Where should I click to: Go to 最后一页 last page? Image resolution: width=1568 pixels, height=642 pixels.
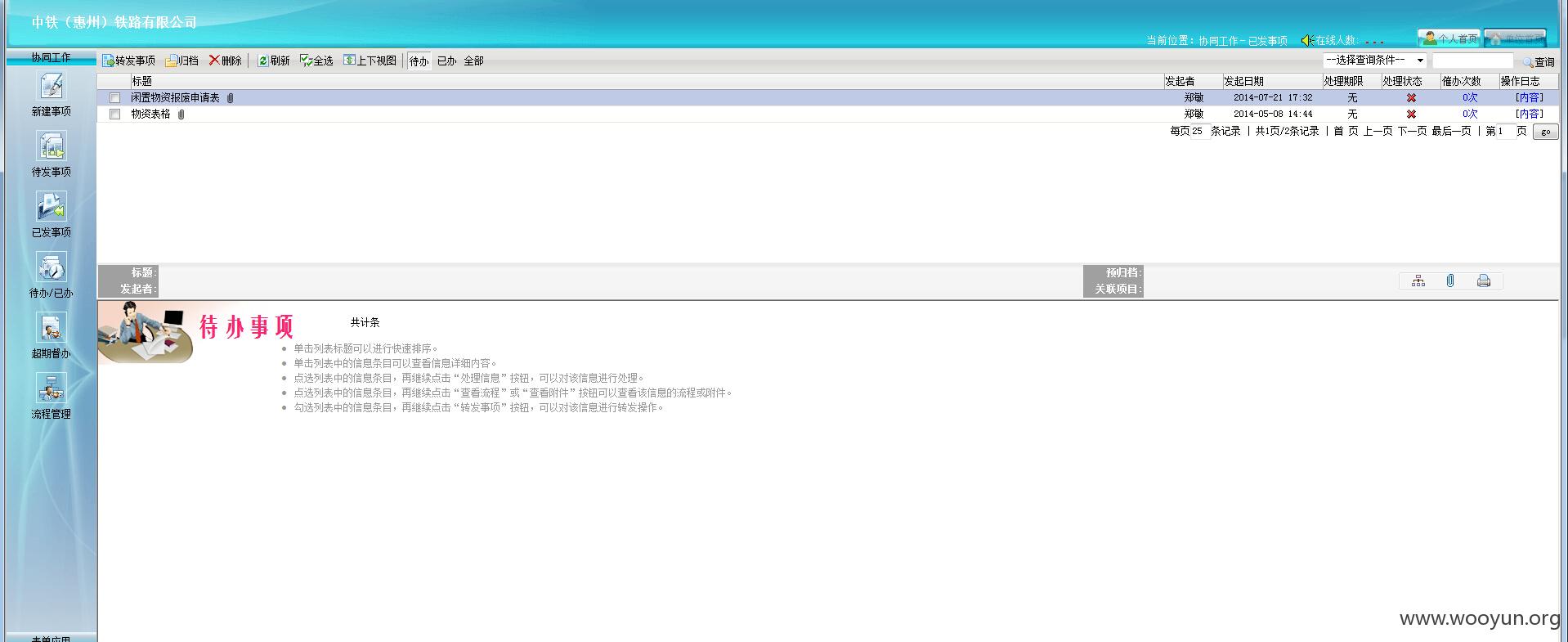coord(1451,132)
